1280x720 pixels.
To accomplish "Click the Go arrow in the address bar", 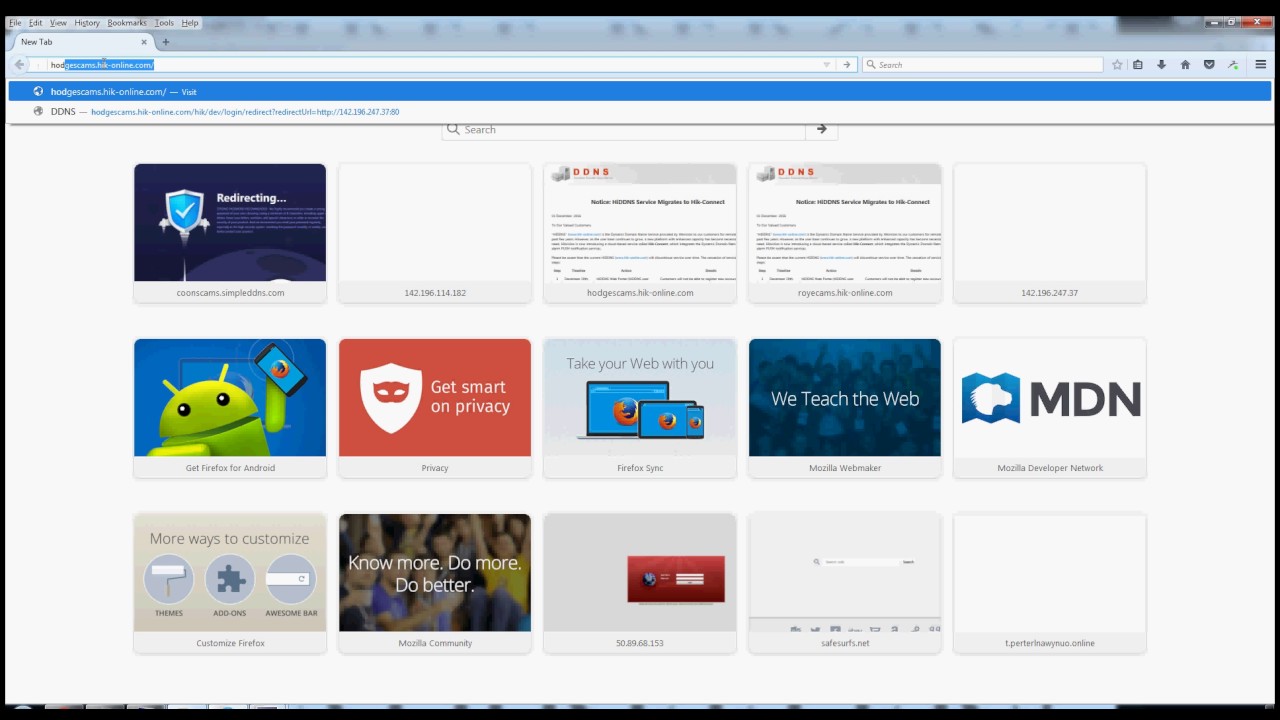I will [847, 64].
